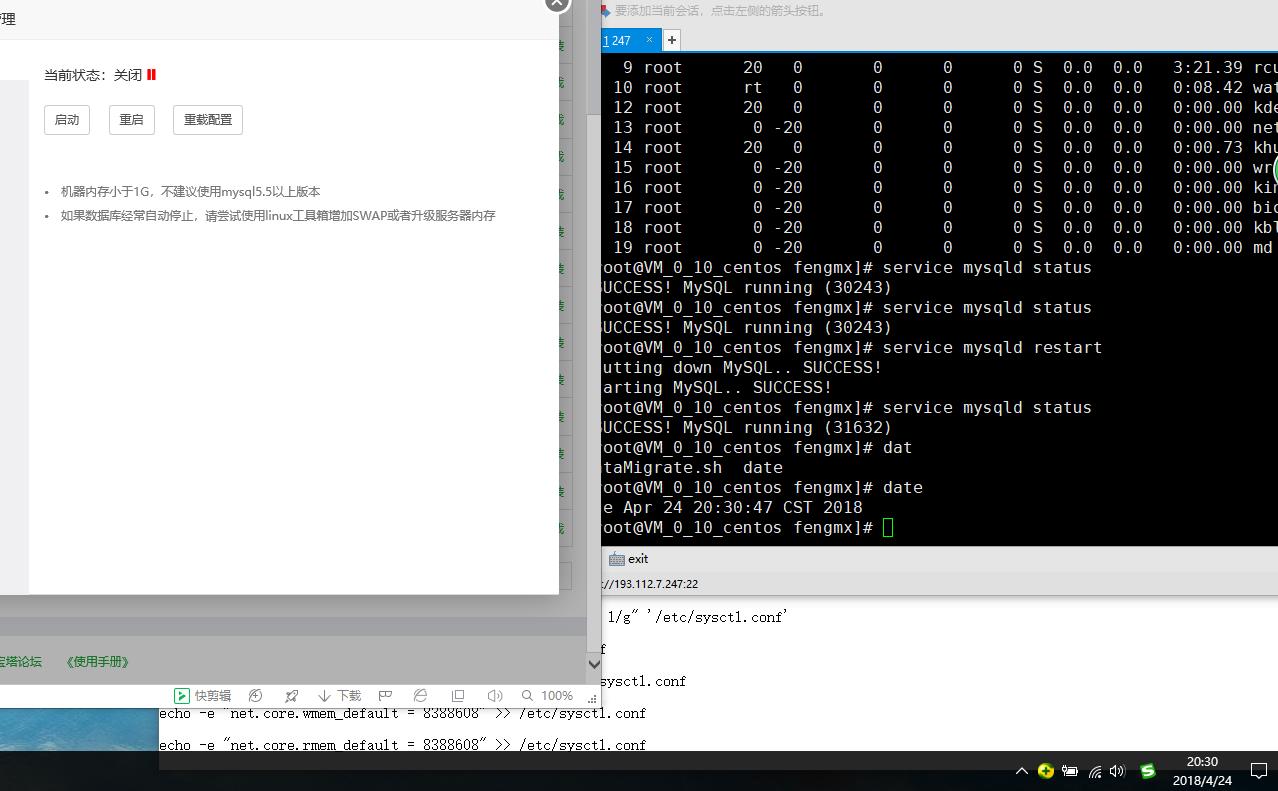The width and height of the screenshot is (1278, 791).
Task: Close the '1 247' terminal session tab
Action: [649, 40]
